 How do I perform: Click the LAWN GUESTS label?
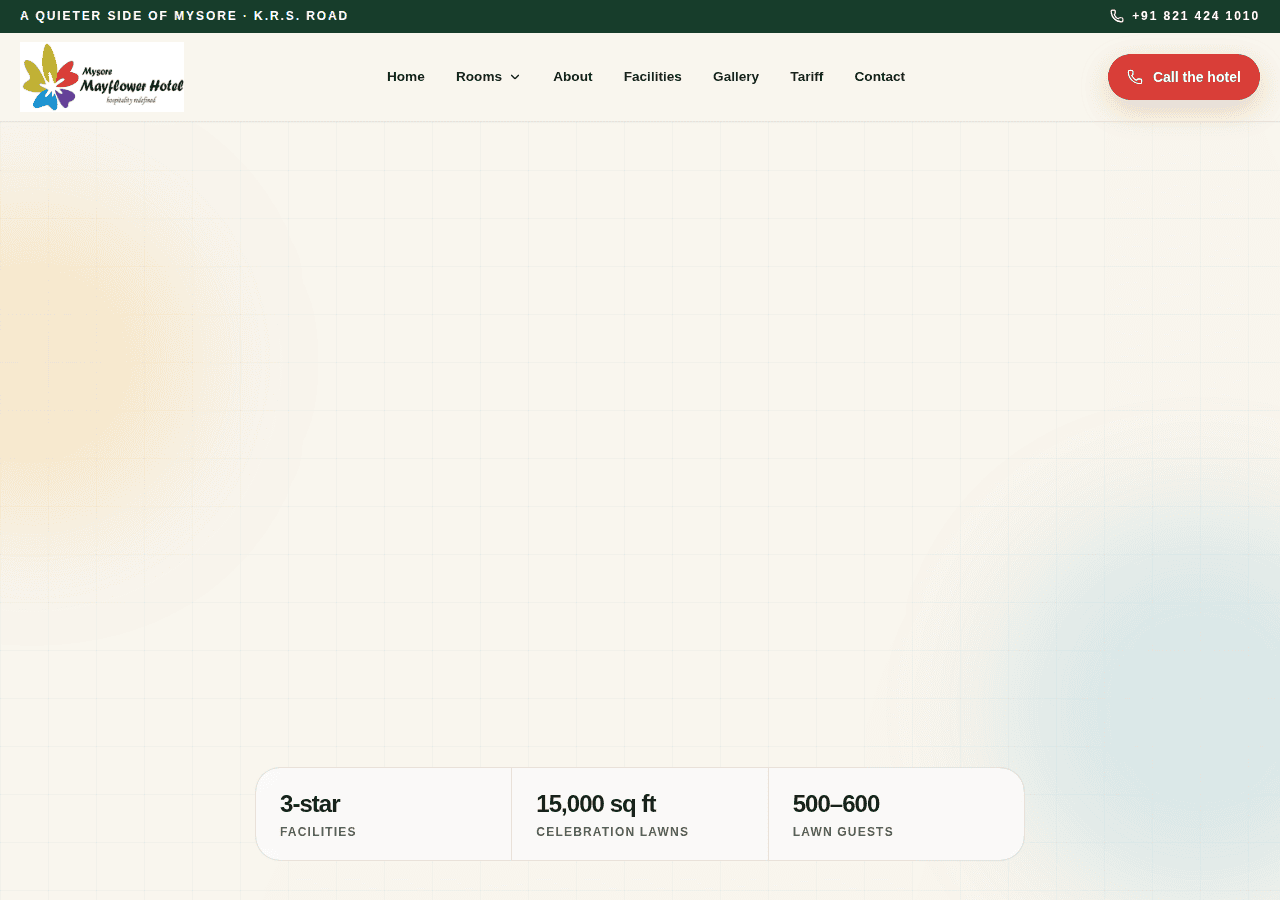point(843,832)
